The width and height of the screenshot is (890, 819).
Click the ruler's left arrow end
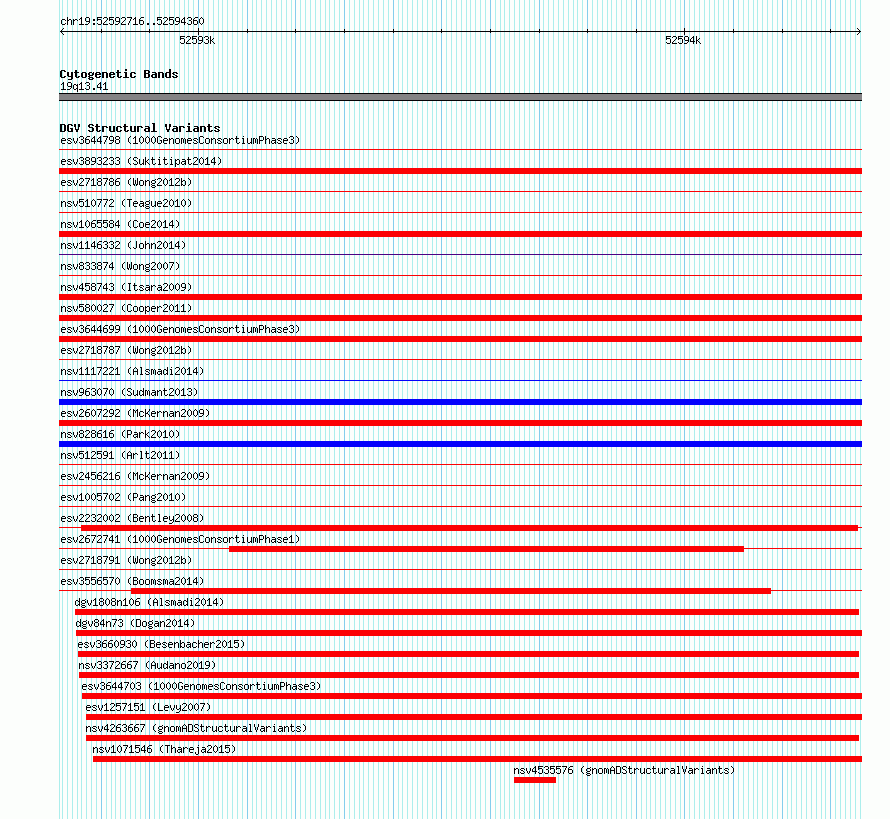(x=62, y=32)
